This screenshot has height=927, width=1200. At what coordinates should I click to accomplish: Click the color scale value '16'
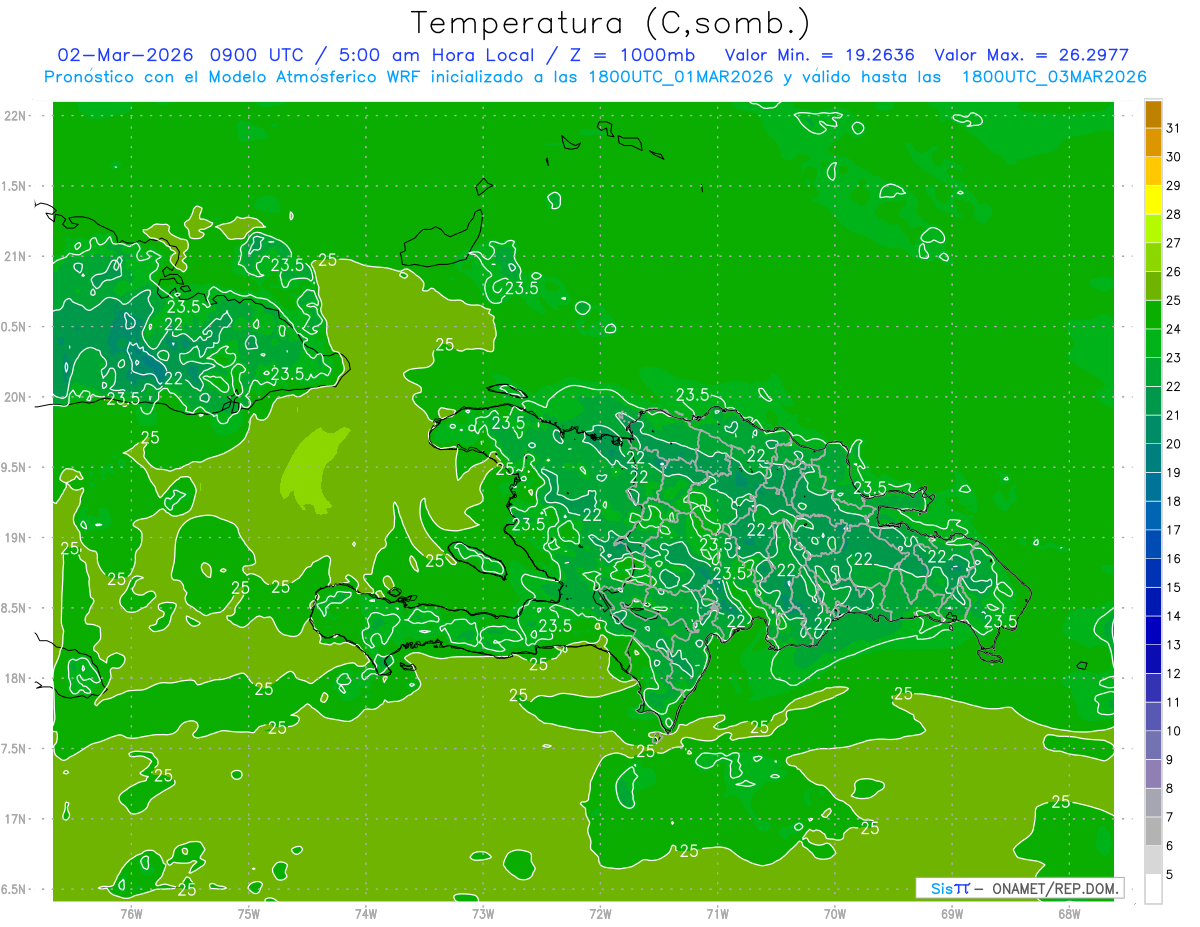click(1174, 559)
